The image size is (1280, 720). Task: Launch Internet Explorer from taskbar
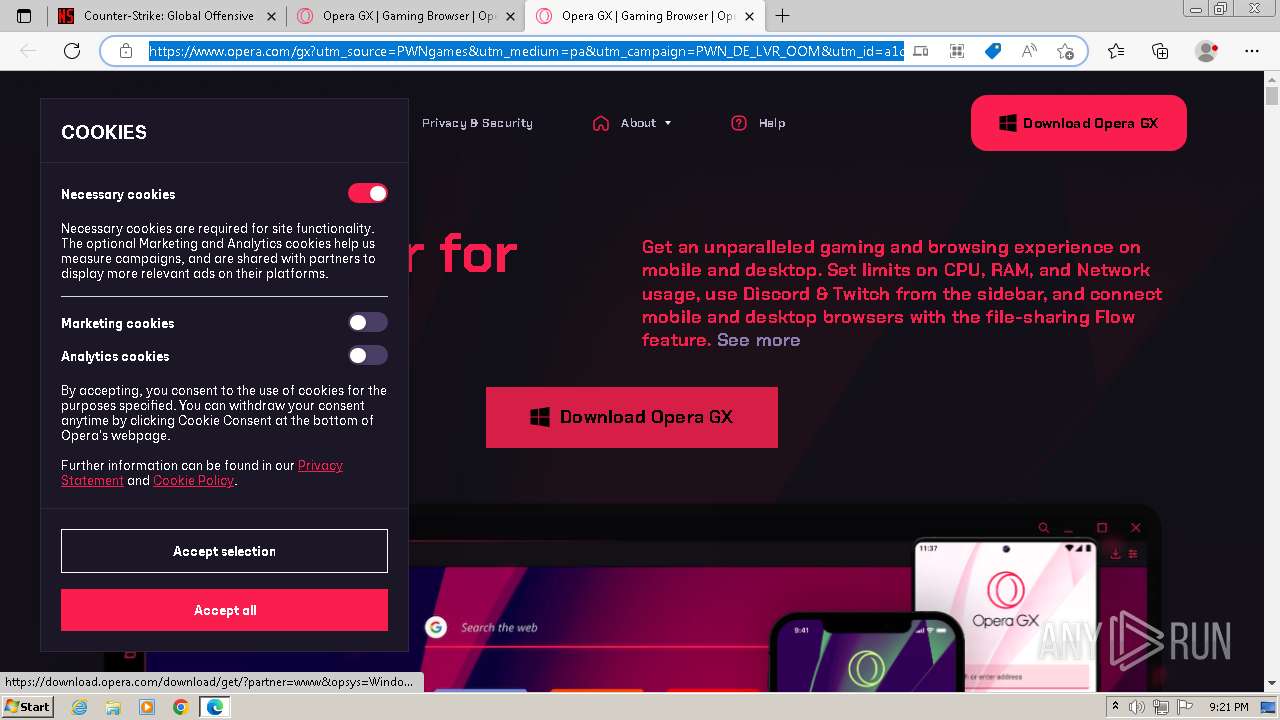pyautogui.click(x=80, y=707)
